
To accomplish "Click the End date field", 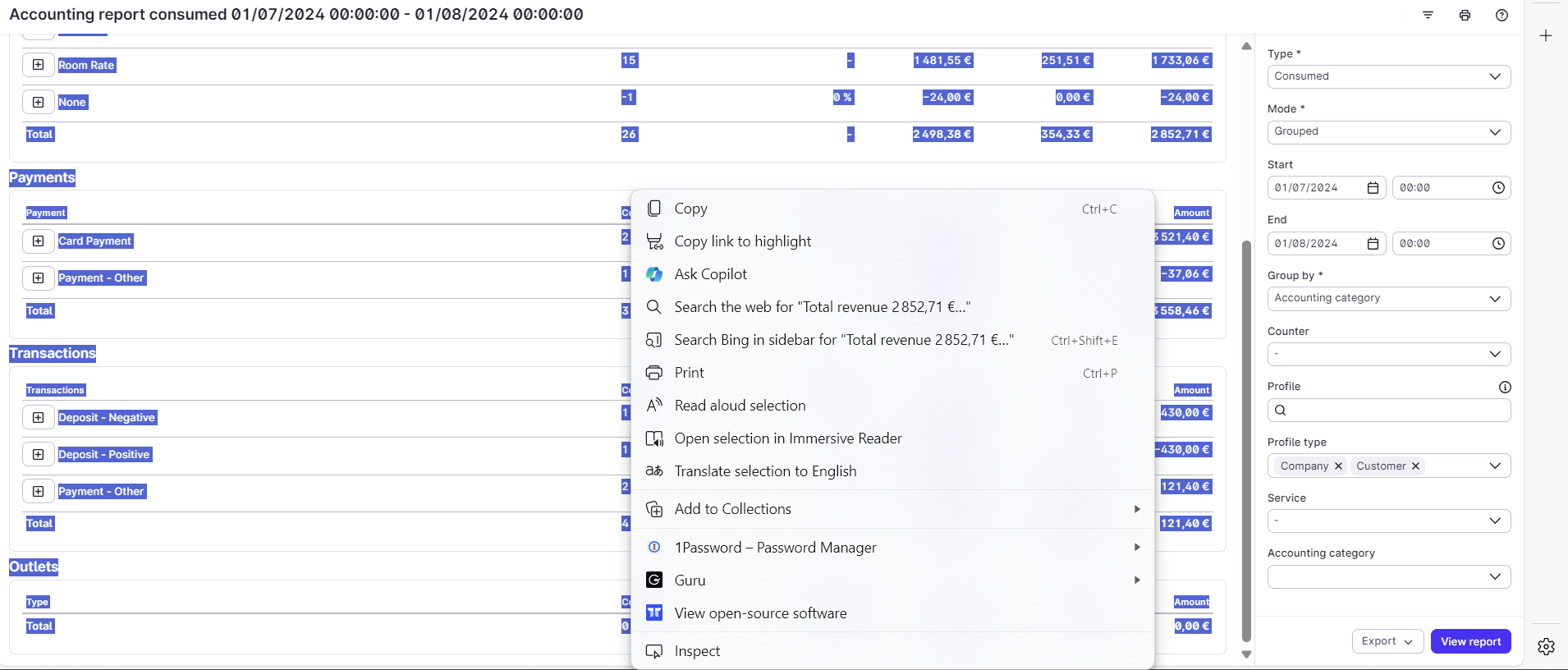I will click(x=1327, y=244).
